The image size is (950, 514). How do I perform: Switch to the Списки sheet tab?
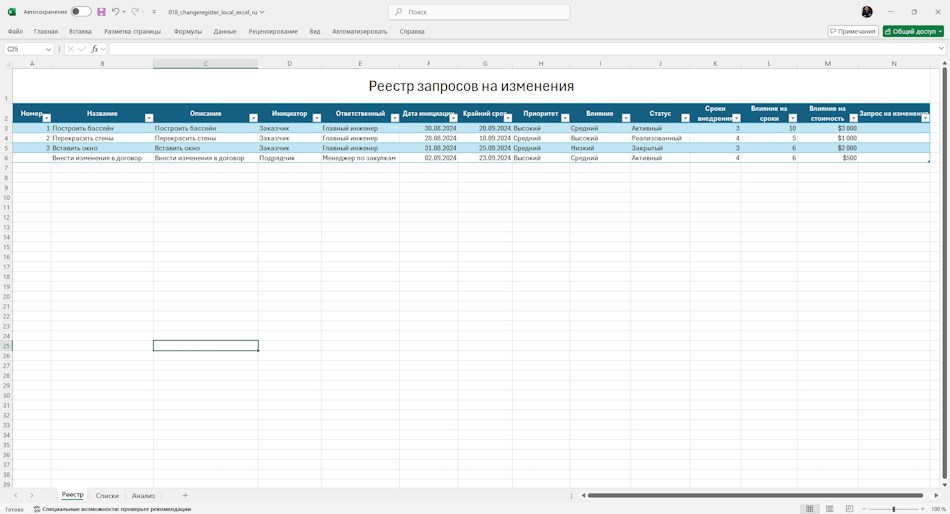(x=107, y=495)
